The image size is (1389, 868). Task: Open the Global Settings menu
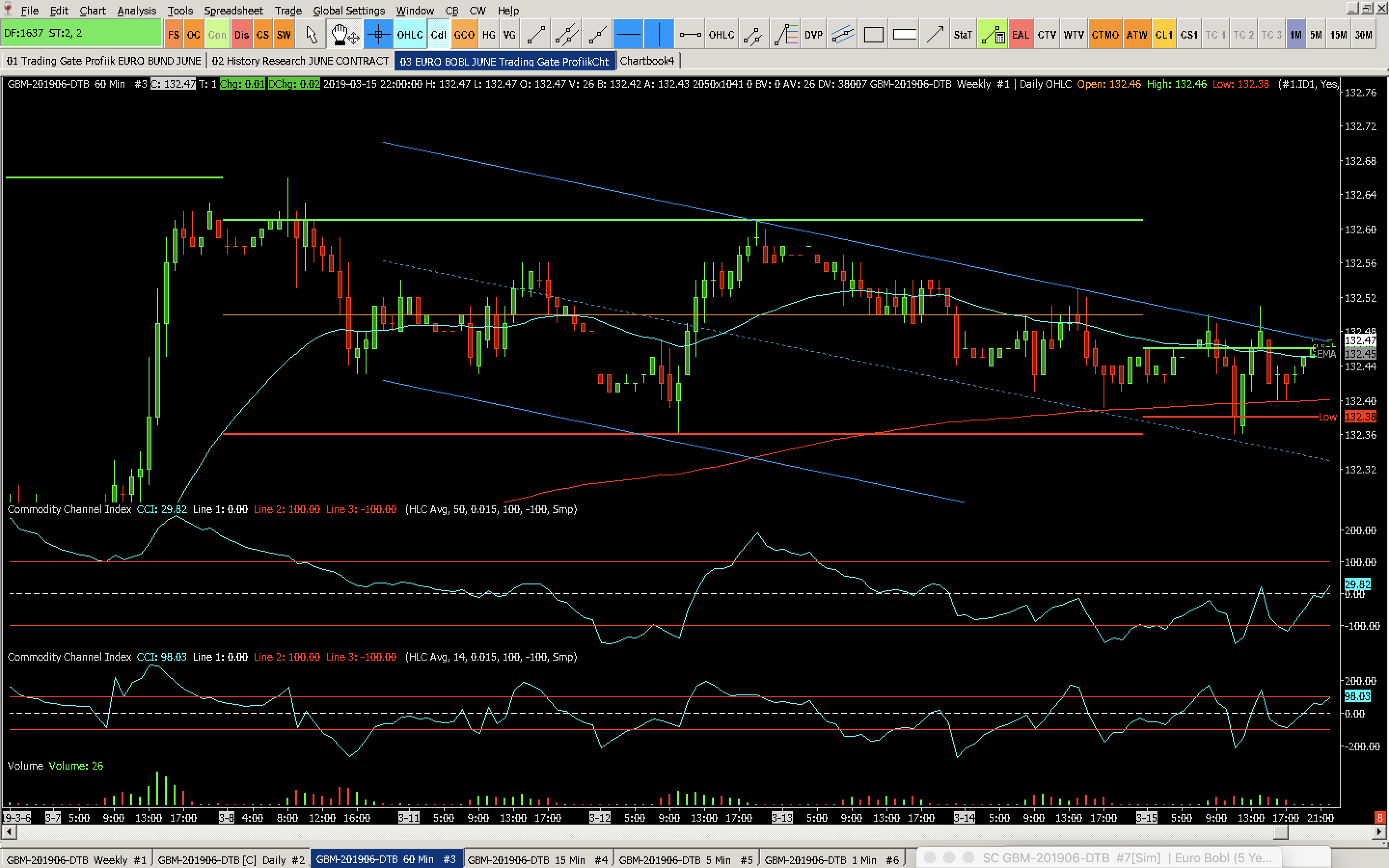[x=348, y=10]
